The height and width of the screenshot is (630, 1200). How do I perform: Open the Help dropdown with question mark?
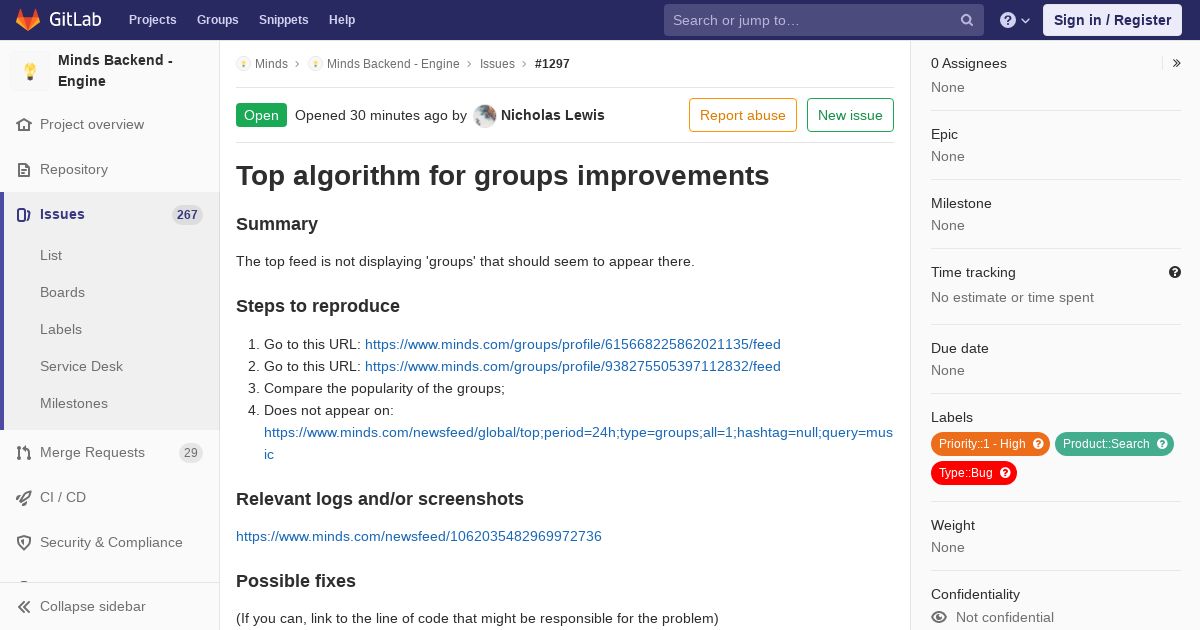coord(1015,20)
